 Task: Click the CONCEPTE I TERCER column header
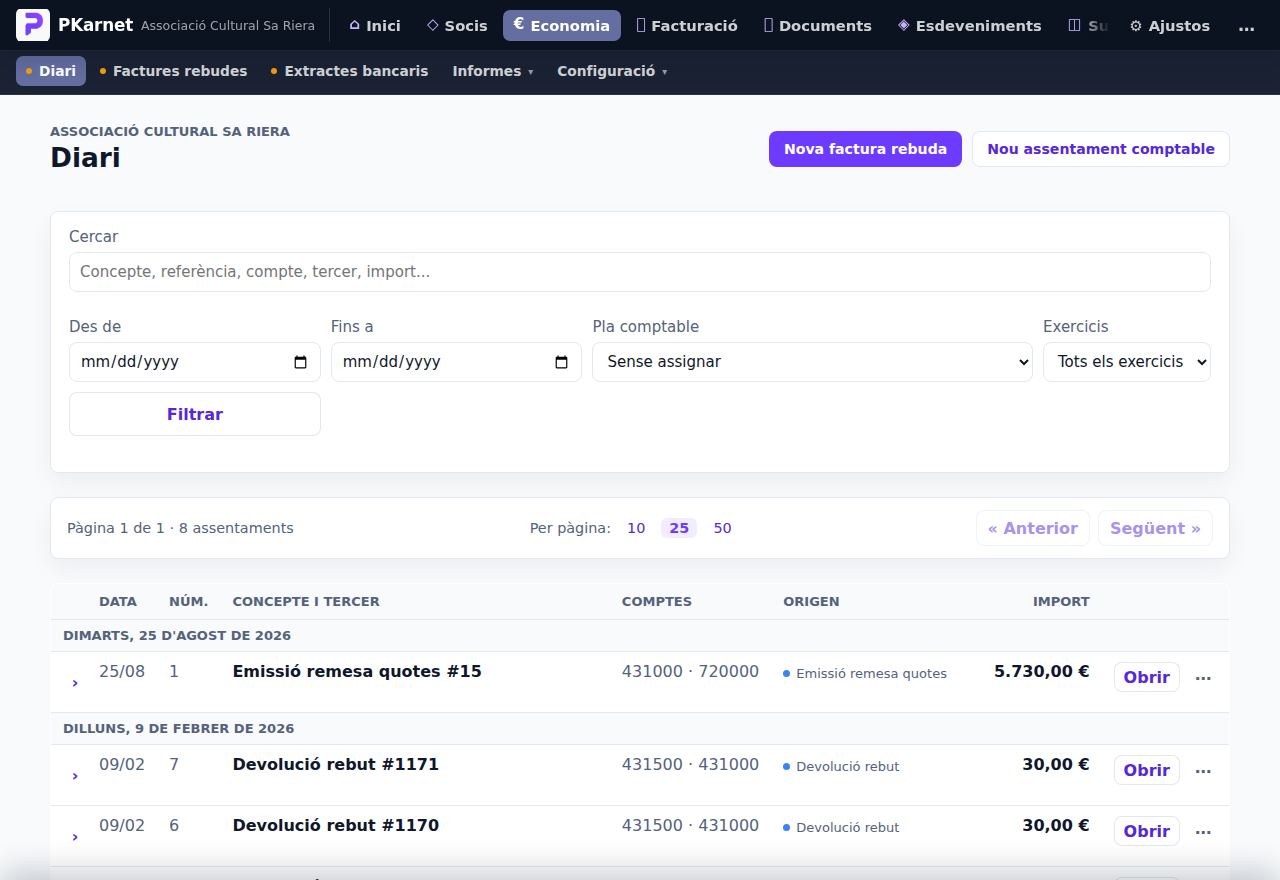click(x=306, y=601)
